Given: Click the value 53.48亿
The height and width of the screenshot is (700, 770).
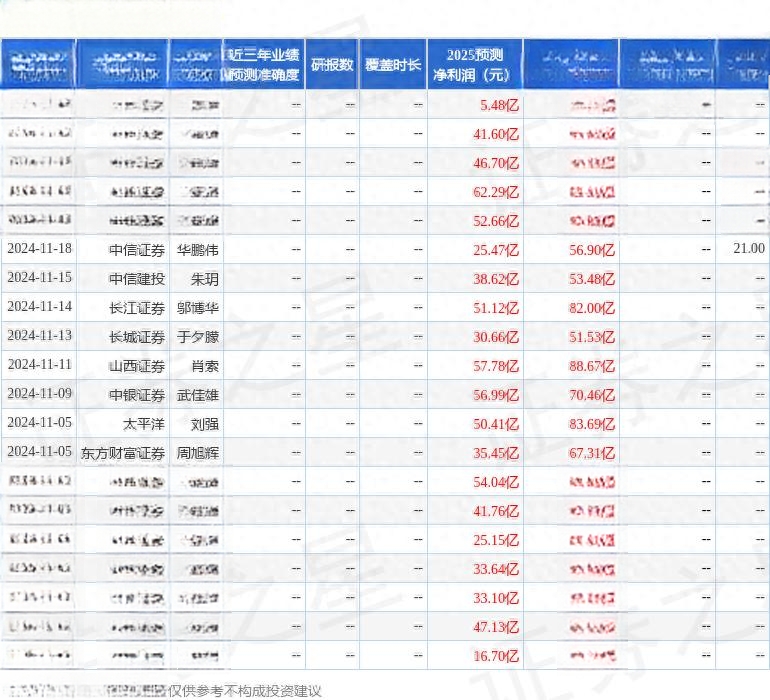Looking at the screenshot, I should 592,279.
